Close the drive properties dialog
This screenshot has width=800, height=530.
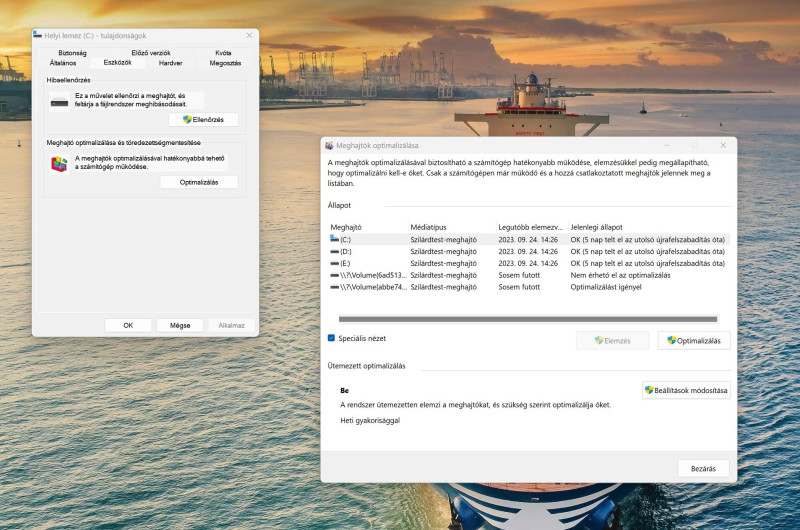click(249, 35)
